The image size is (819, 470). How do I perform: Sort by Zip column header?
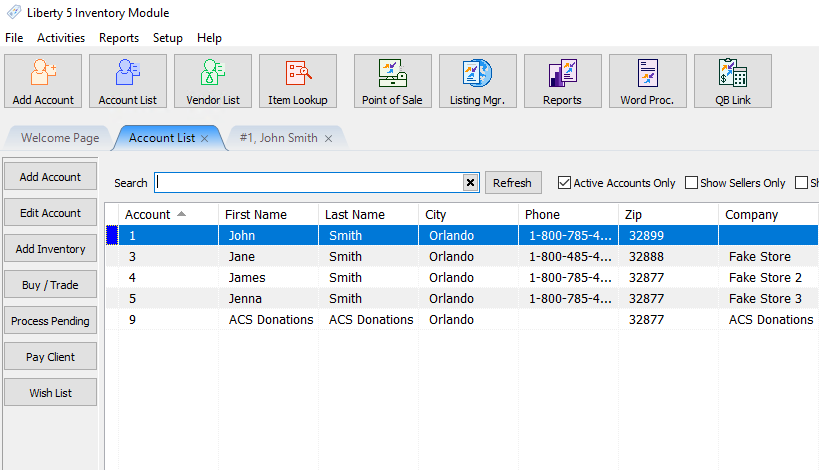coord(669,214)
